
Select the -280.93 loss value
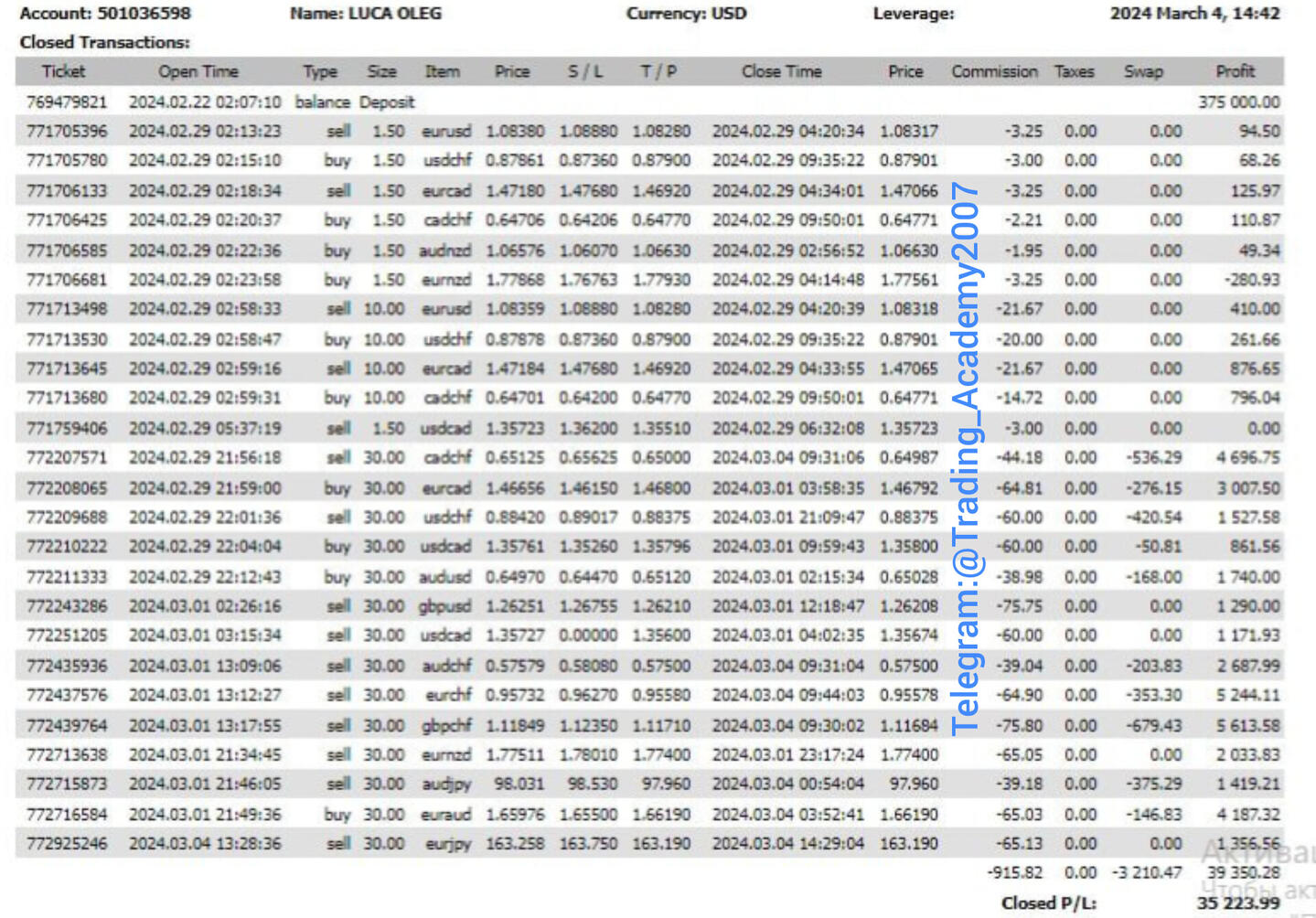pyautogui.click(x=1252, y=280)
